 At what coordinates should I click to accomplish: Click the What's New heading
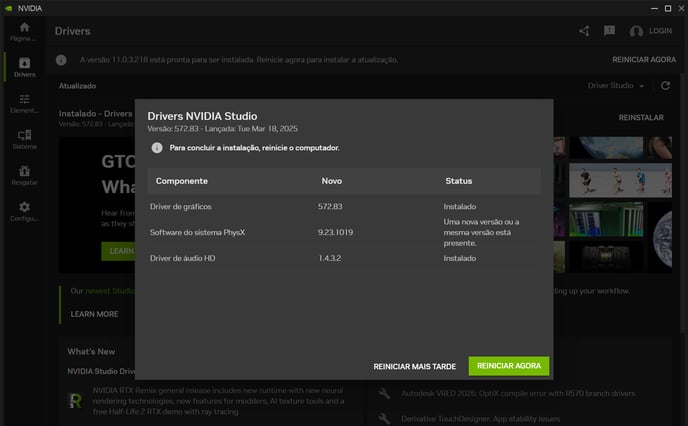click(91, 351)
